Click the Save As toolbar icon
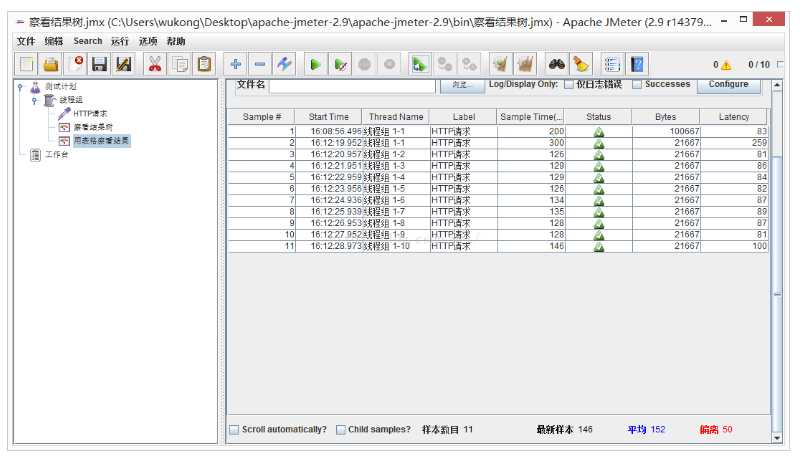Image resolution: width=801 pixels, height=463 pixels. [x=124, y=64]
